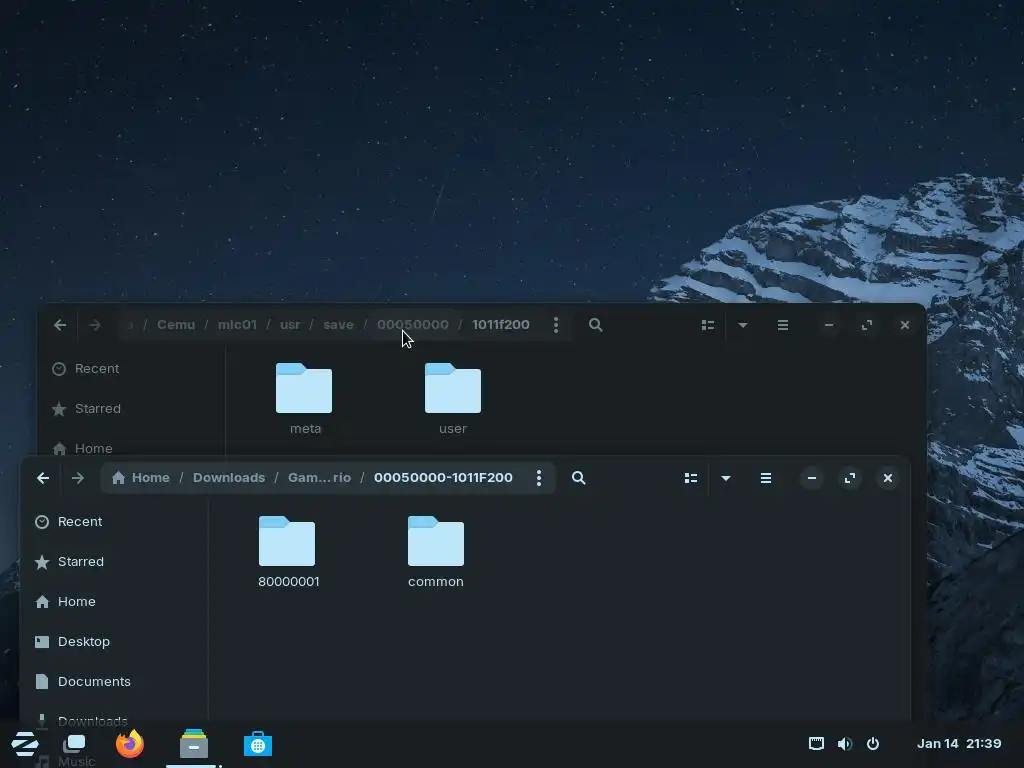This screenshot has width=1024, height=768.
Task: Jump to Cemu in back window path
Action: point(176,325)
